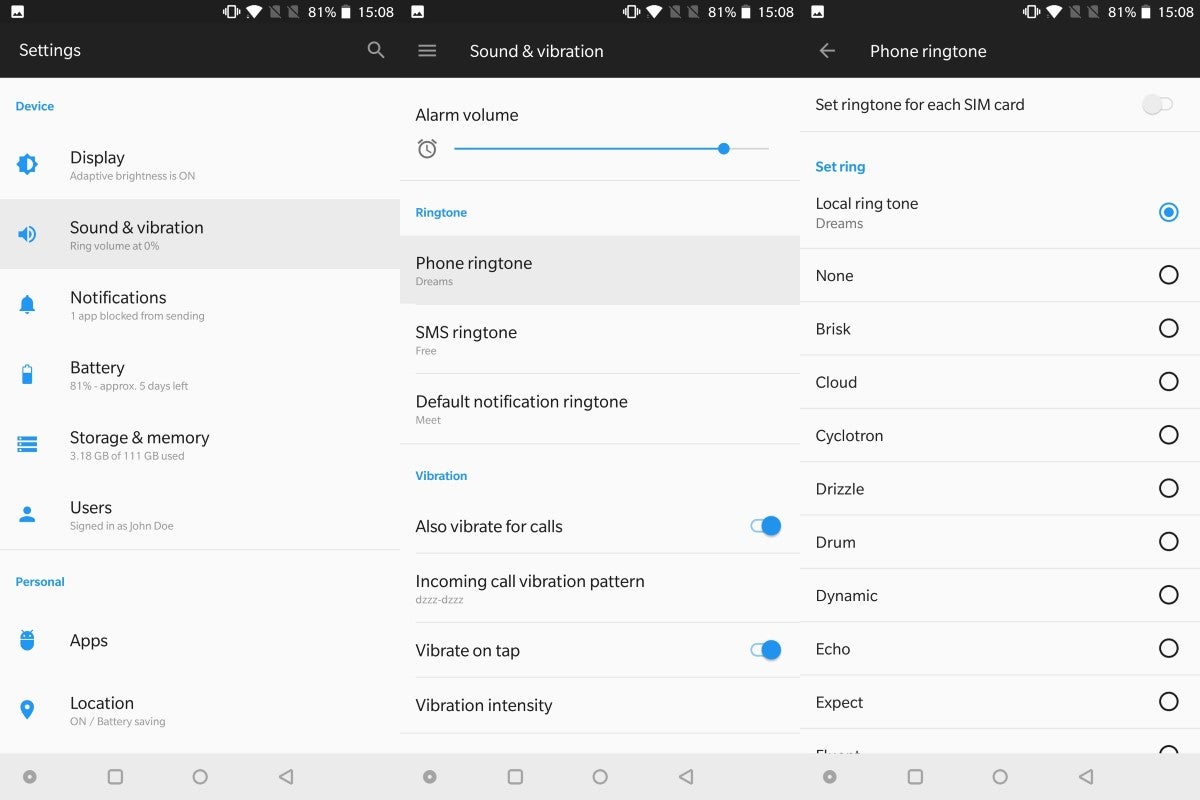Open Location settings entry
Screen dimensions: 1200x800
[x=200, y=710]
